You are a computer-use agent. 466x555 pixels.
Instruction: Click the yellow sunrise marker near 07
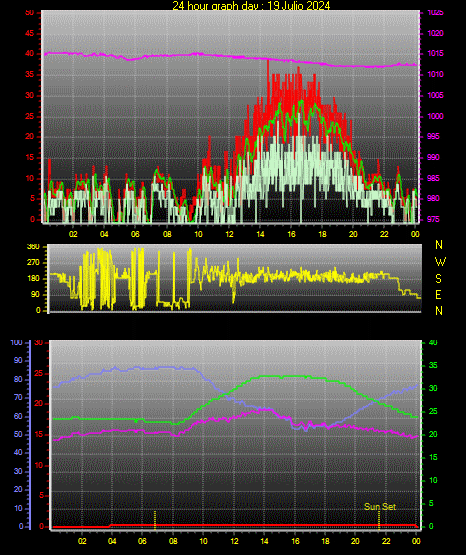click(155, 520)
